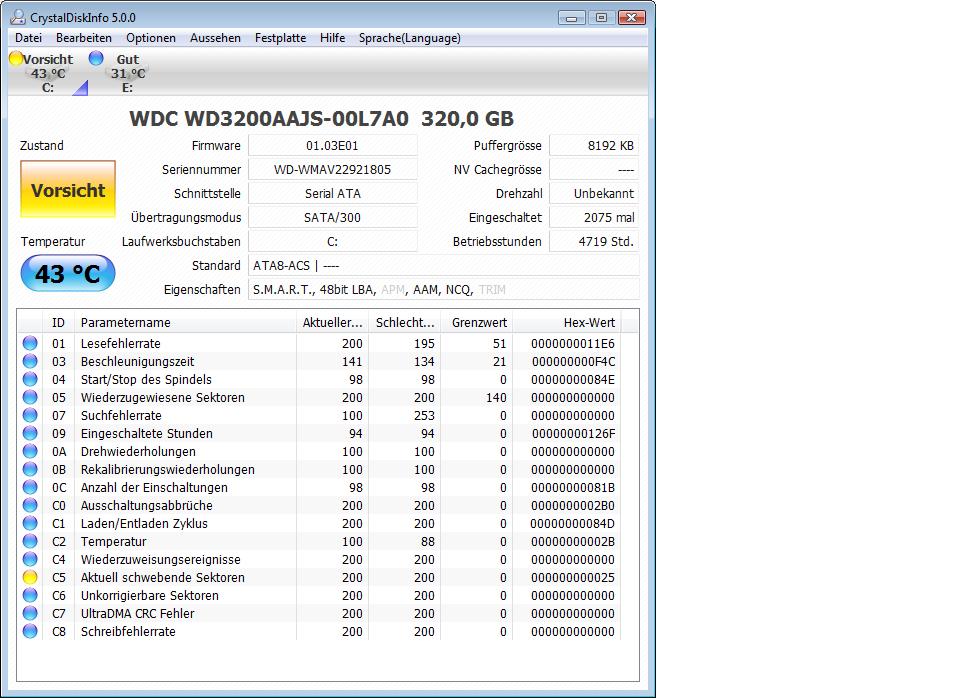Screen dimensions: 960x698
Task: Click the Puffergrösse field 8192 KB
Action: [594, 146]
